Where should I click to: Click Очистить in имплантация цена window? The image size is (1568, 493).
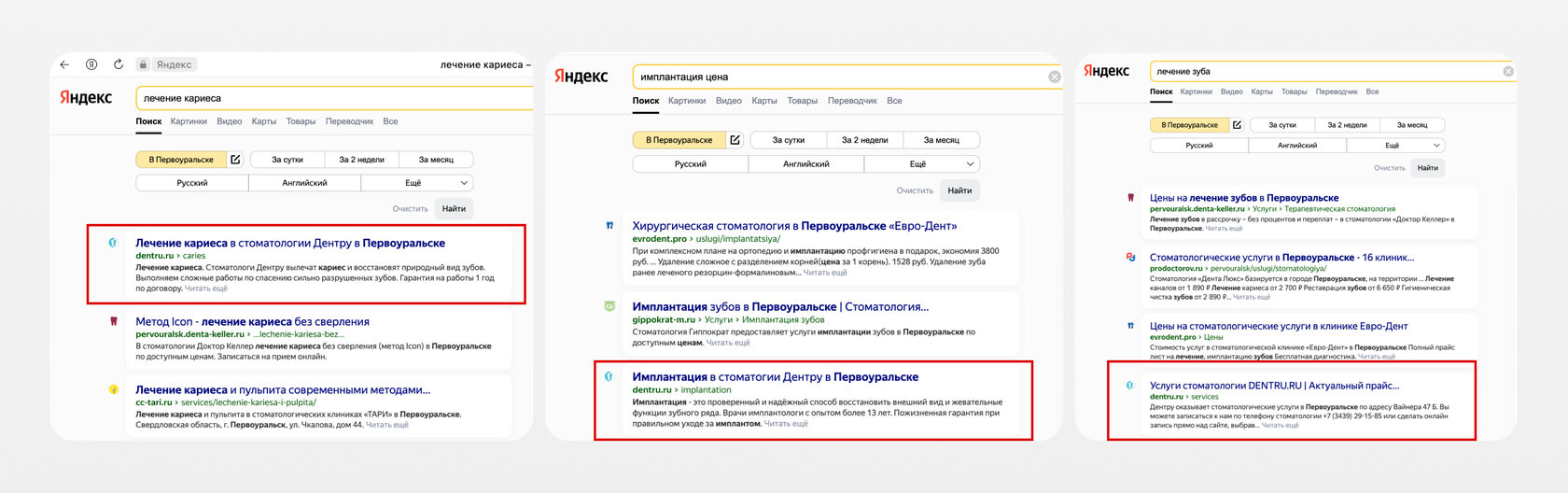click(x=915, y=190)
